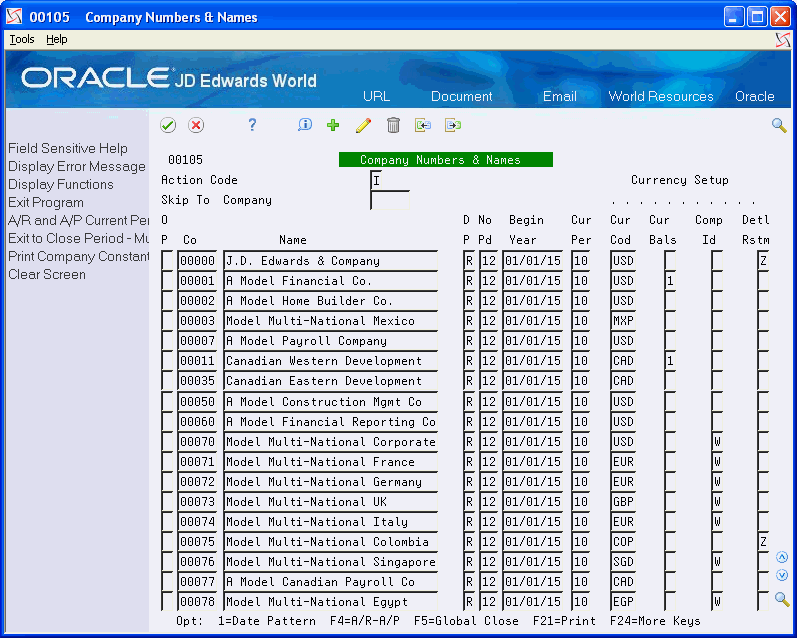797x638 pixels.
Task: Select Display Functions in the sidebar
Action: (60, 185)
